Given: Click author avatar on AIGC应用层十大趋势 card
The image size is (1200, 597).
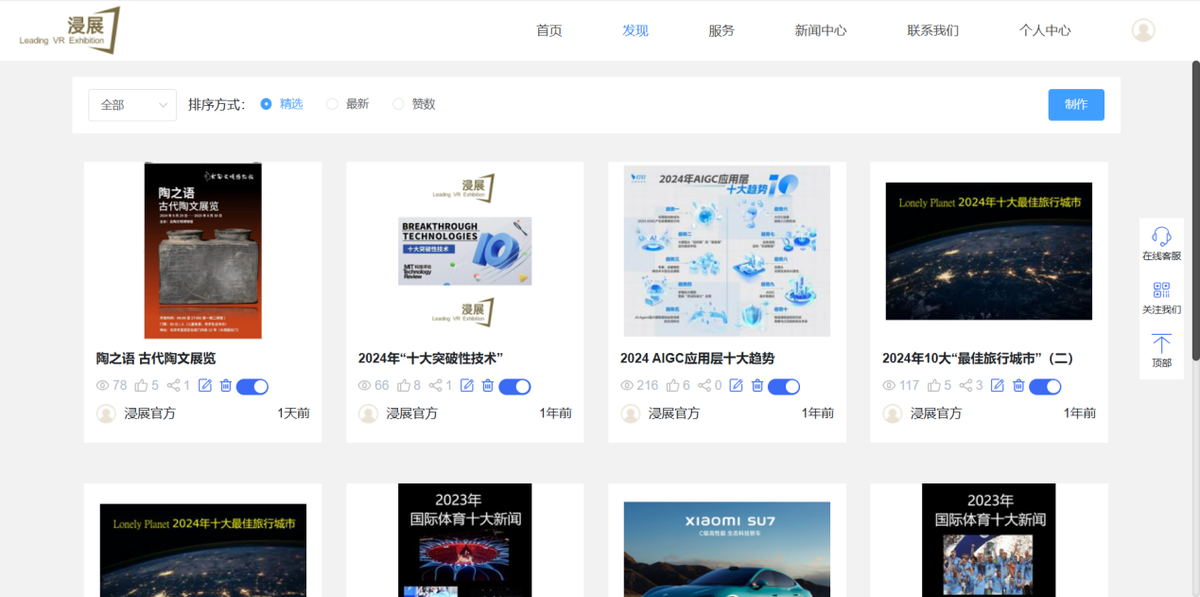Looking at the screenshot, I should (630, 413).
